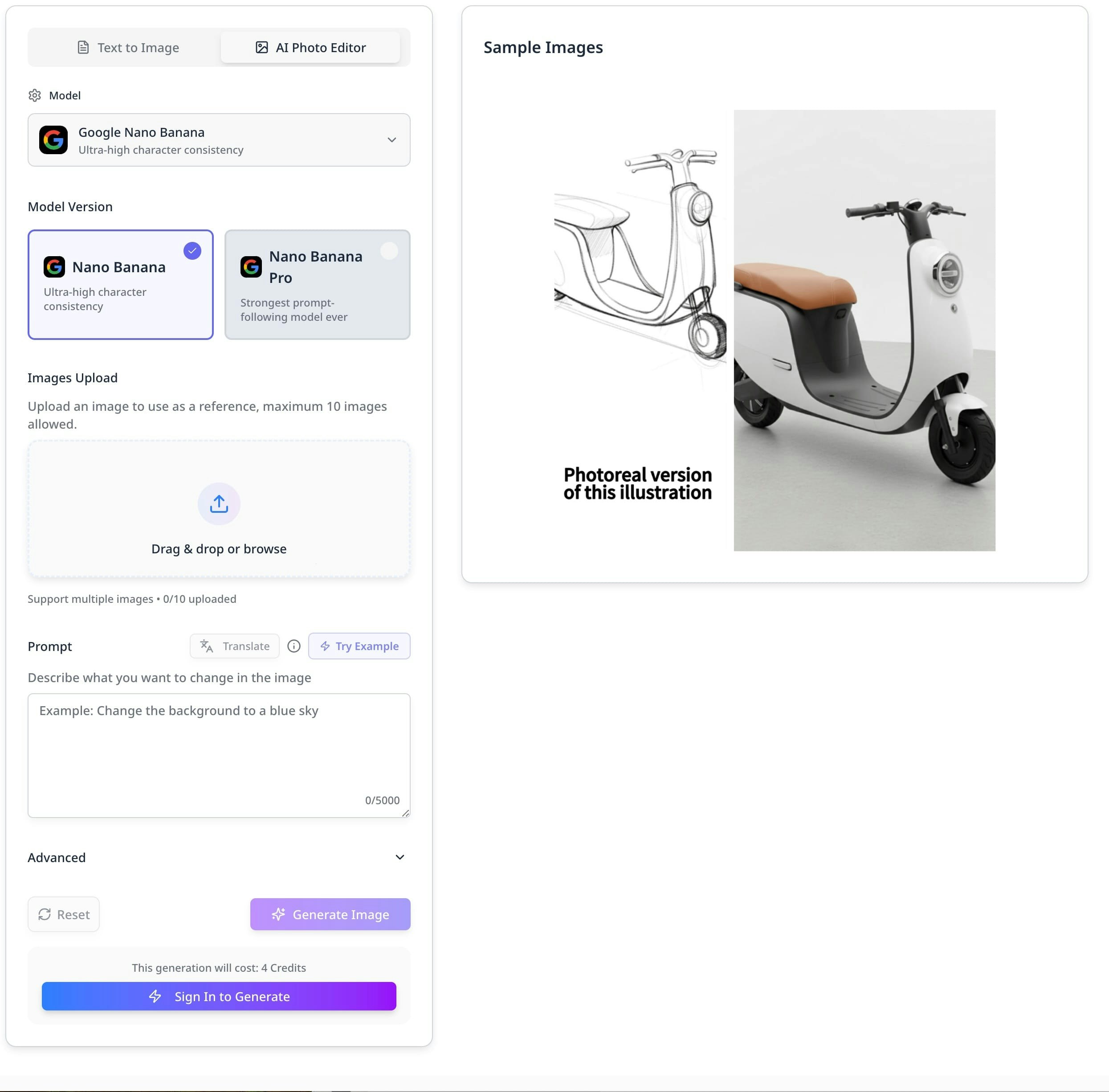Click the checkmark on the selected Nano Banana card
The height and width of the screenshot is (1092, 1109).
pyautogui.click(x=192, y=251)
